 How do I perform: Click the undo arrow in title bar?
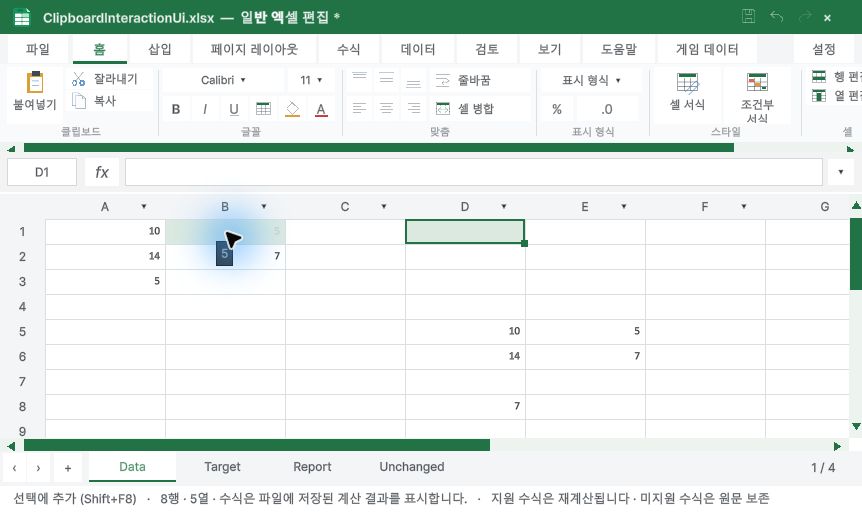(777, 16)
